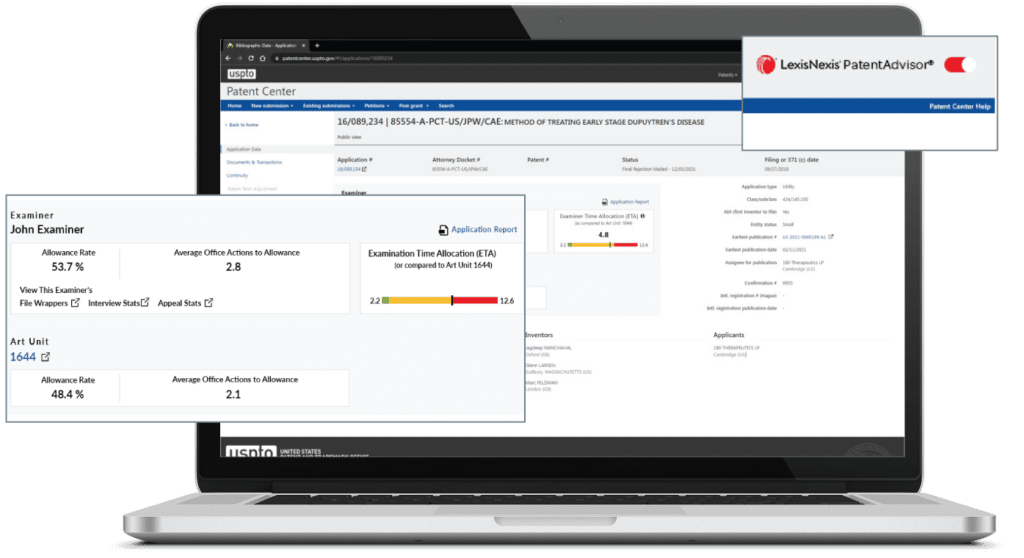Click the assignee 180 Therapeutics LP

(x=803, y=263)
